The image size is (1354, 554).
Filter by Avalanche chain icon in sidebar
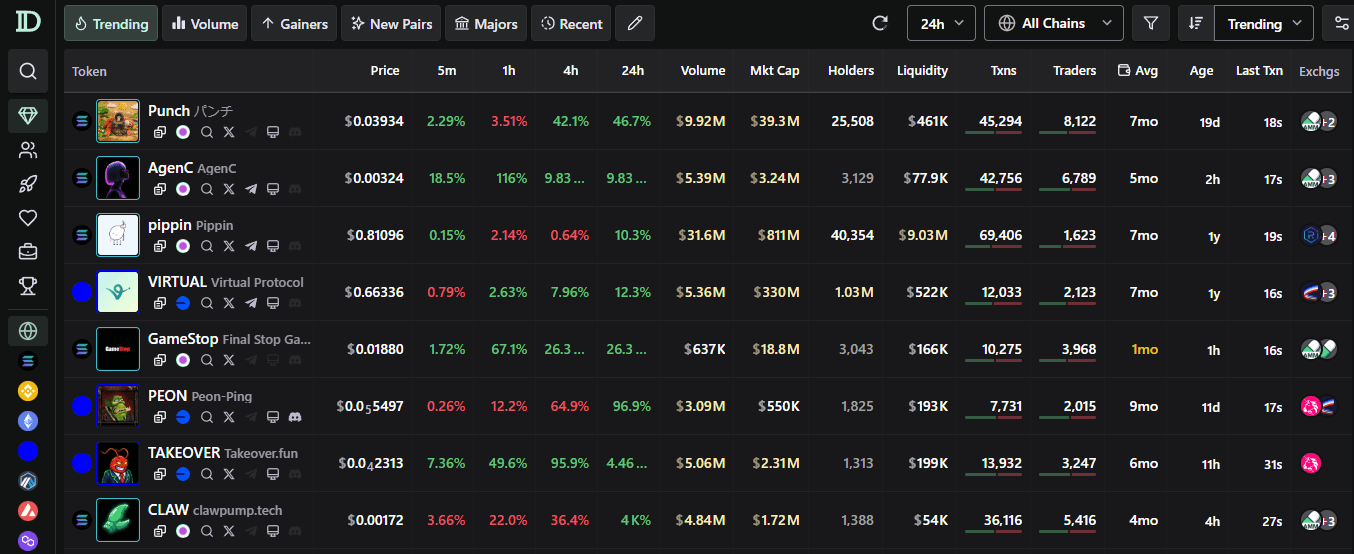[x=28, y=511]
